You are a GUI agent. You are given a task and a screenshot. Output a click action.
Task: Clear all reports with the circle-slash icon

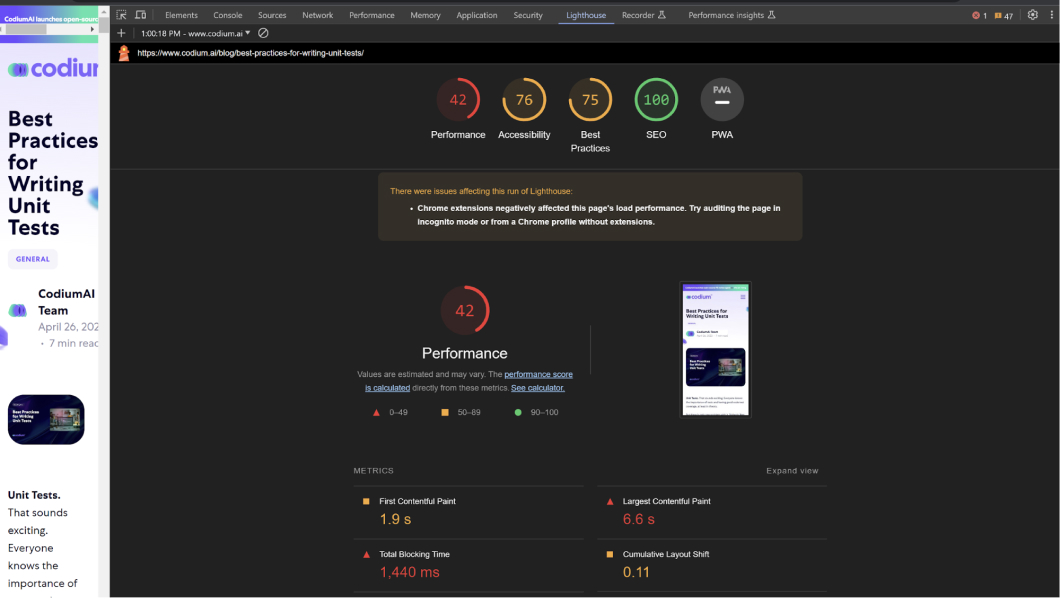tap(263, 33)
